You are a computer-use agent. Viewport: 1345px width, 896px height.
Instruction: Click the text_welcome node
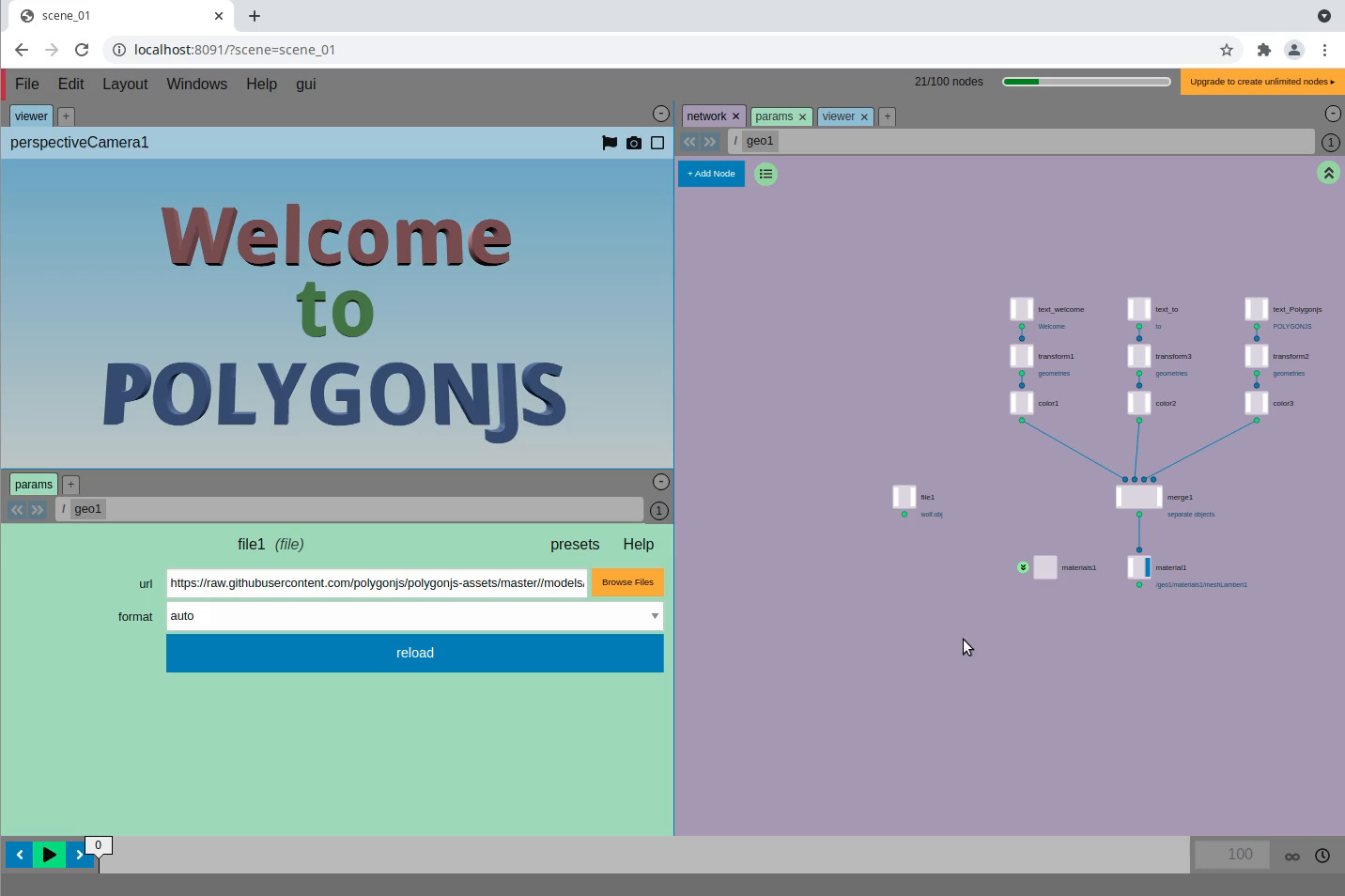[1022, 309]
